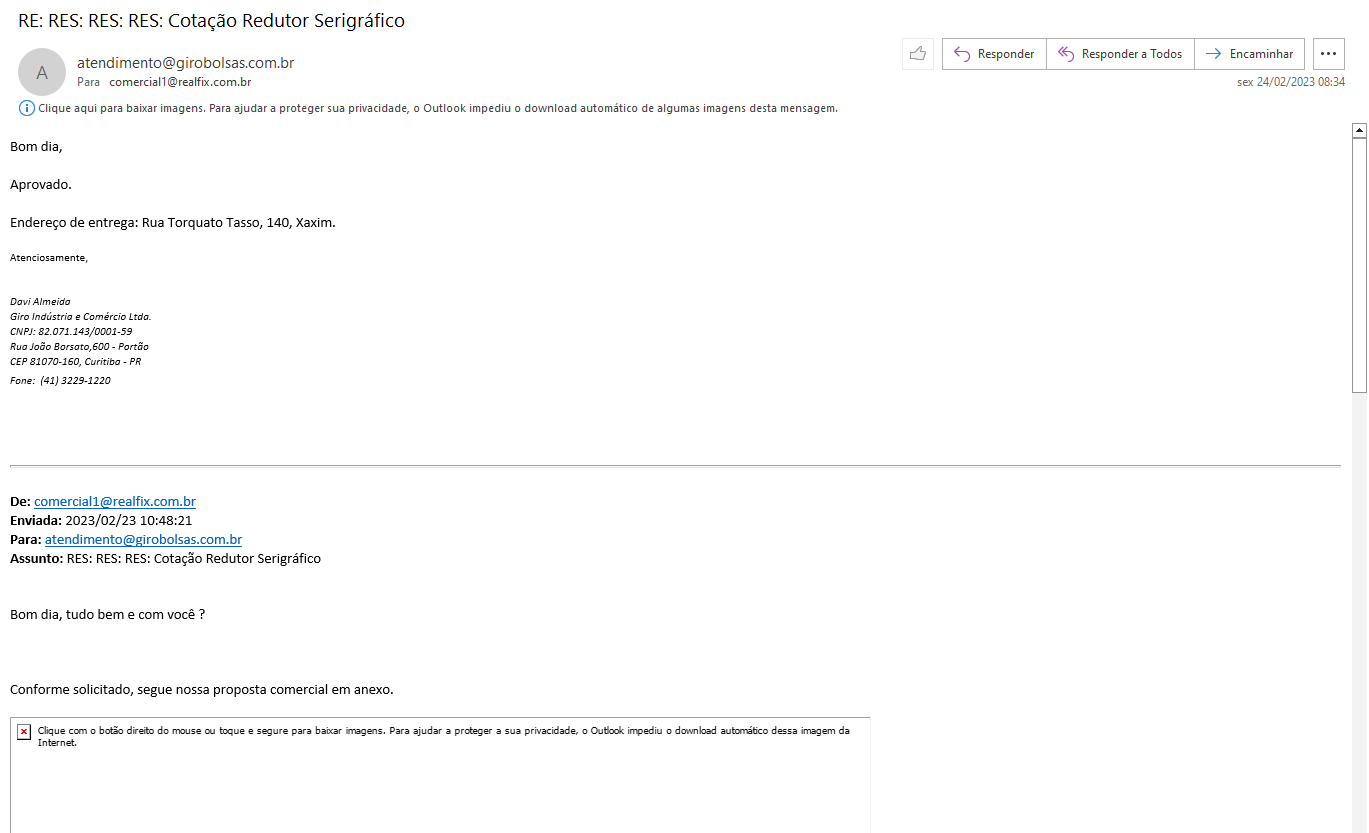1369x833 pixels.
Task: Click the email subject title at the top
Action: pos(211,21)
